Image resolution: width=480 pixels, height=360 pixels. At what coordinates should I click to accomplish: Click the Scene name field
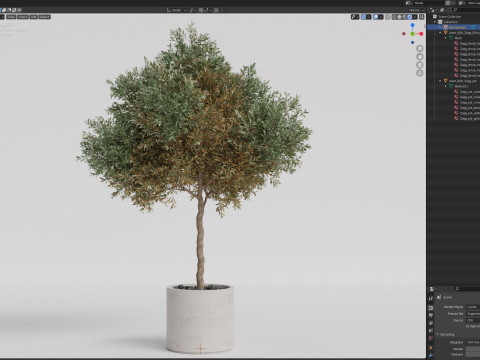coord(429,3)
